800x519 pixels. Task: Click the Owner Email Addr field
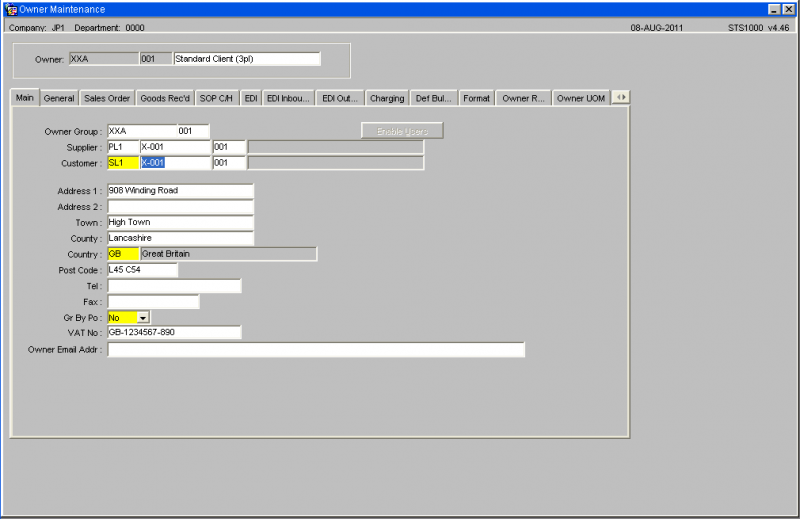pos(316,350)
